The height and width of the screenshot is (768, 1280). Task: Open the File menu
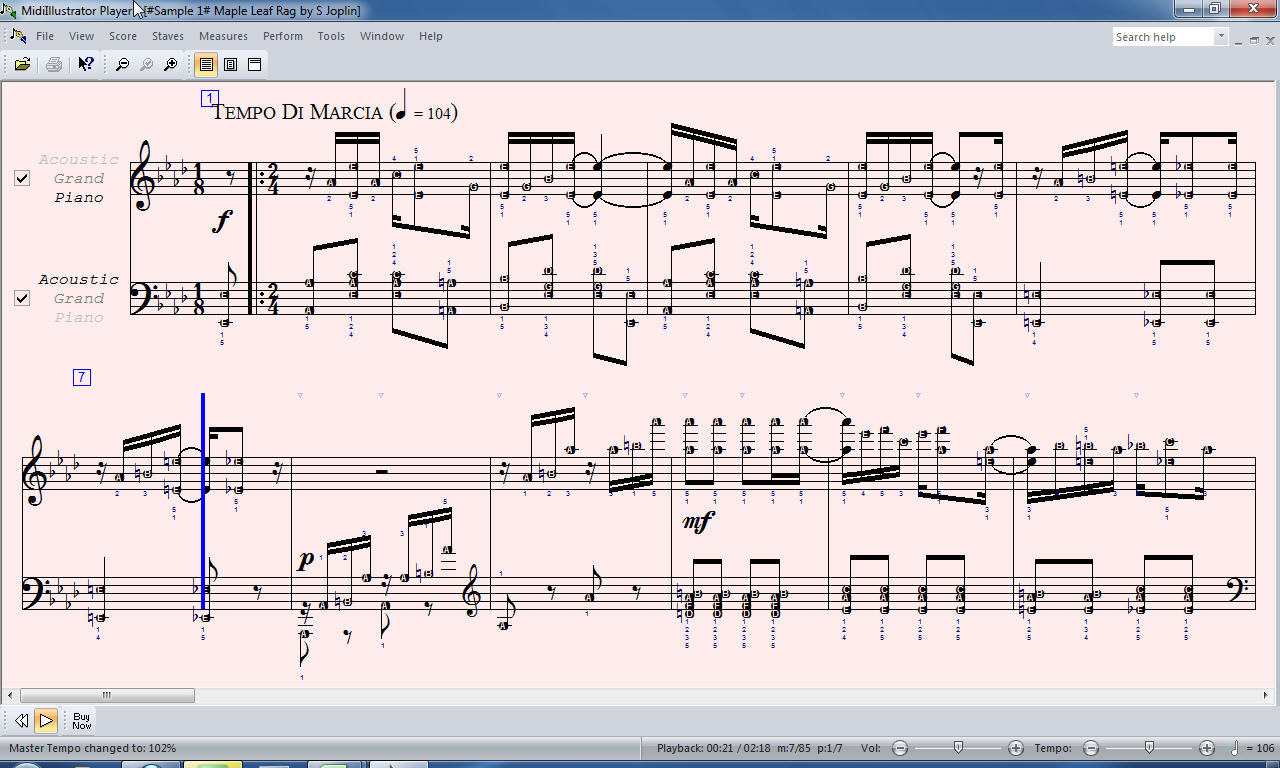click(x=45, y=36)
